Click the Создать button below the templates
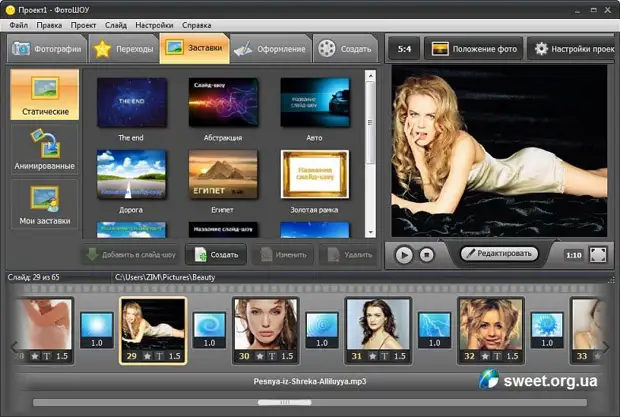This screenshot has height=417, width=620. pyautogui.click(x=216, y=255)
